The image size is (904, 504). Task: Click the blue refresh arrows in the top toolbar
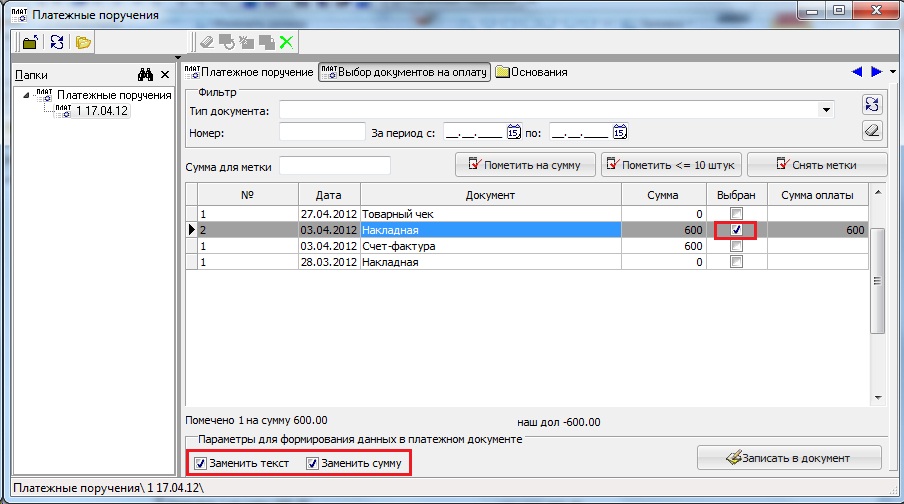(56, 42)
